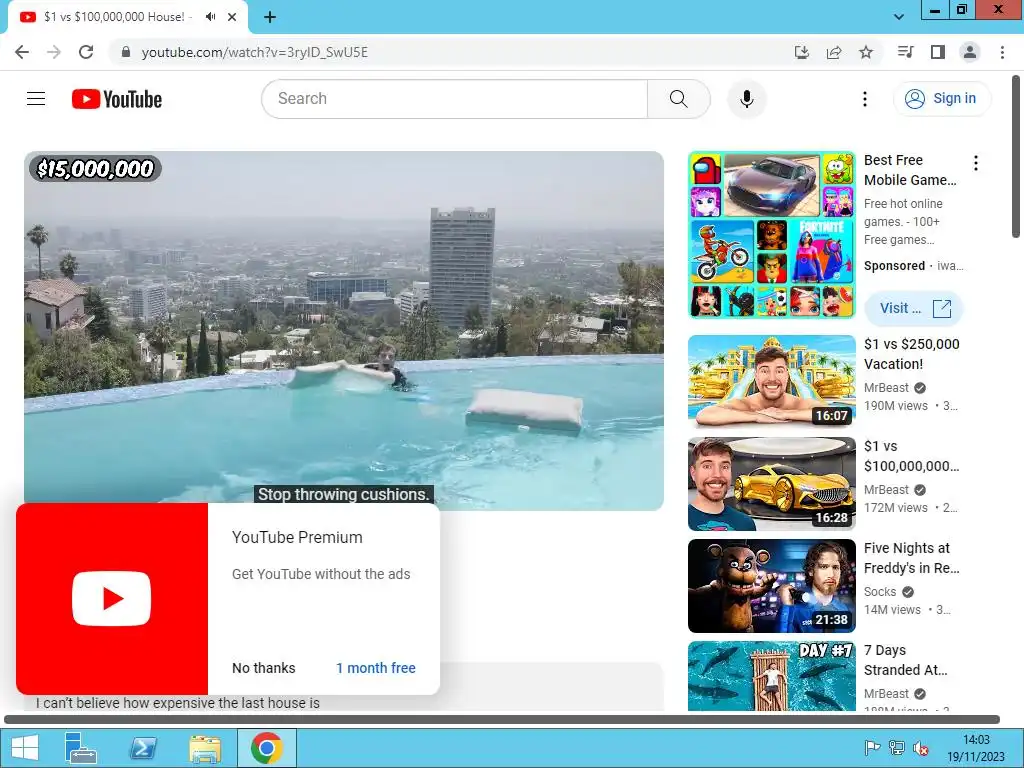
Task: Open the Windows Start menu
Action: [x=24, y=748]
